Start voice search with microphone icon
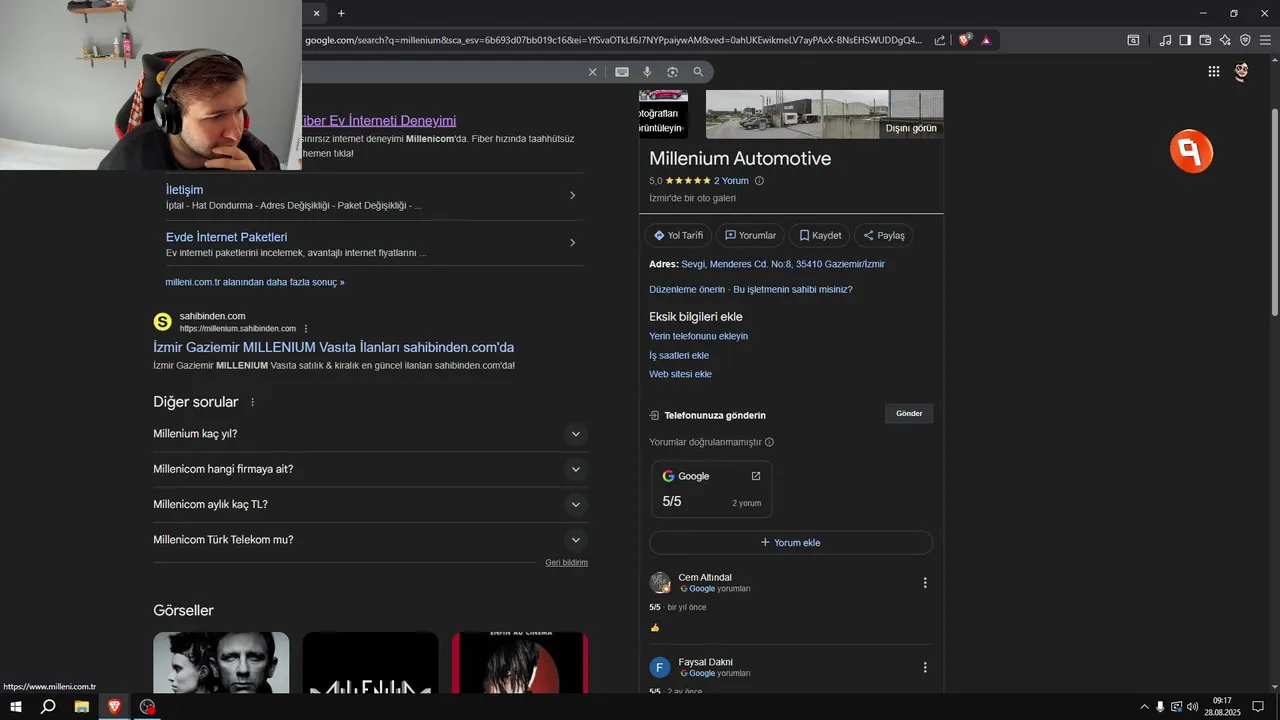Image resolution: width=1280 pixels, height=720 pixels. coord(647,72)
